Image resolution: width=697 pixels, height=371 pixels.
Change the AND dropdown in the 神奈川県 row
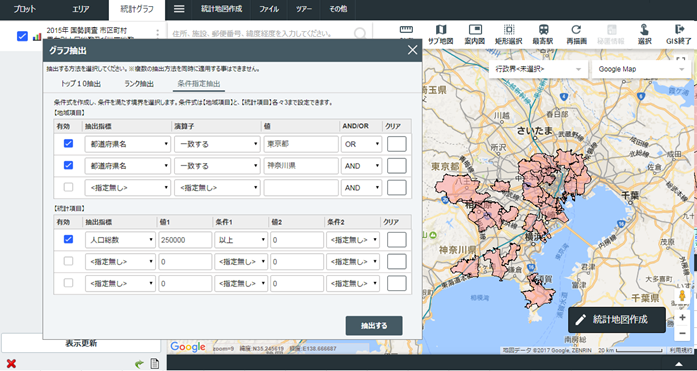point(361,166)
